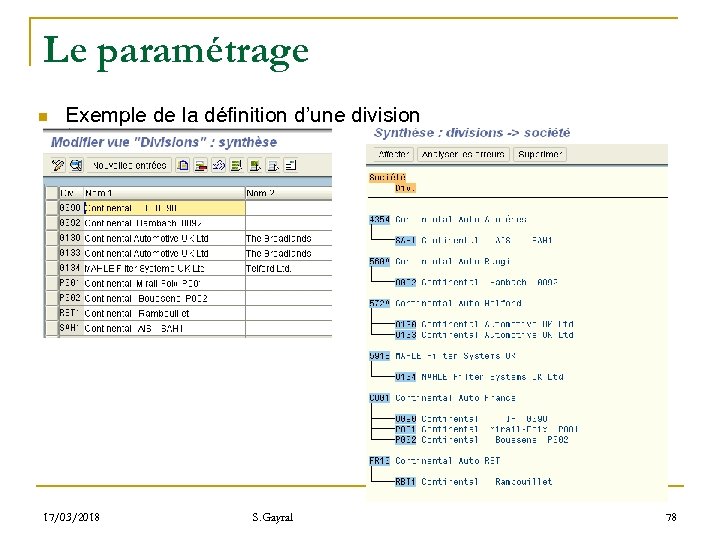This screenshot has height=540, width=720.
Task: Toggle display/change mode pencil icon
Action: (58, 165)
